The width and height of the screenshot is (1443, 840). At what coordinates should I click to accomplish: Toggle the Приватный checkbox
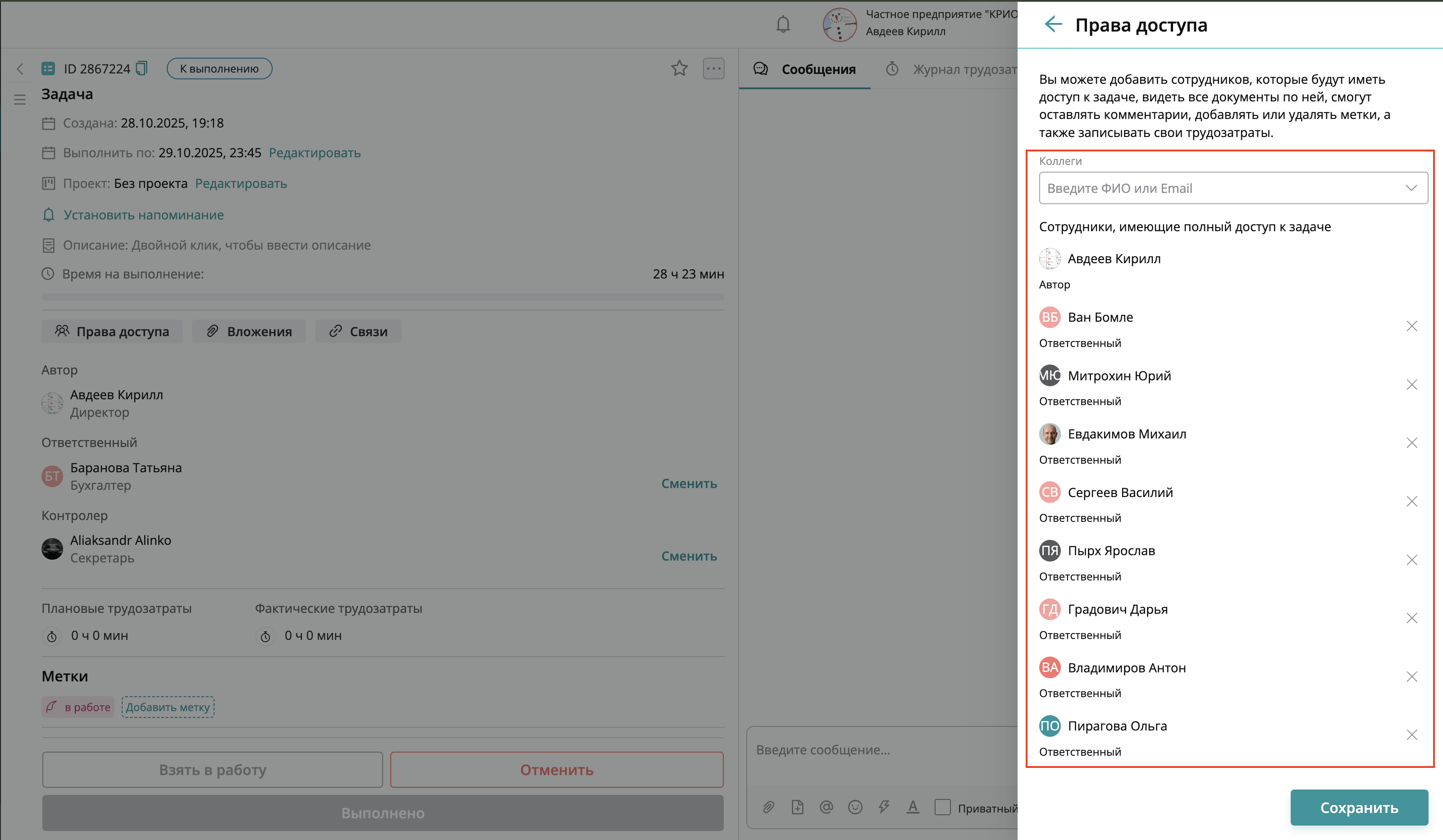pos(942,808)
